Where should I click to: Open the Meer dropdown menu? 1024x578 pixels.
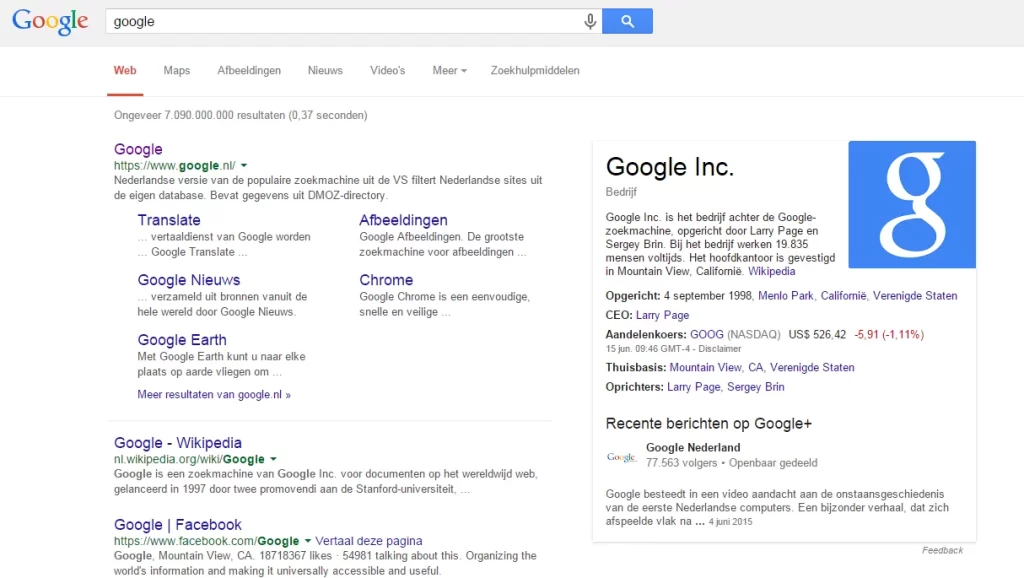(449, 71)
